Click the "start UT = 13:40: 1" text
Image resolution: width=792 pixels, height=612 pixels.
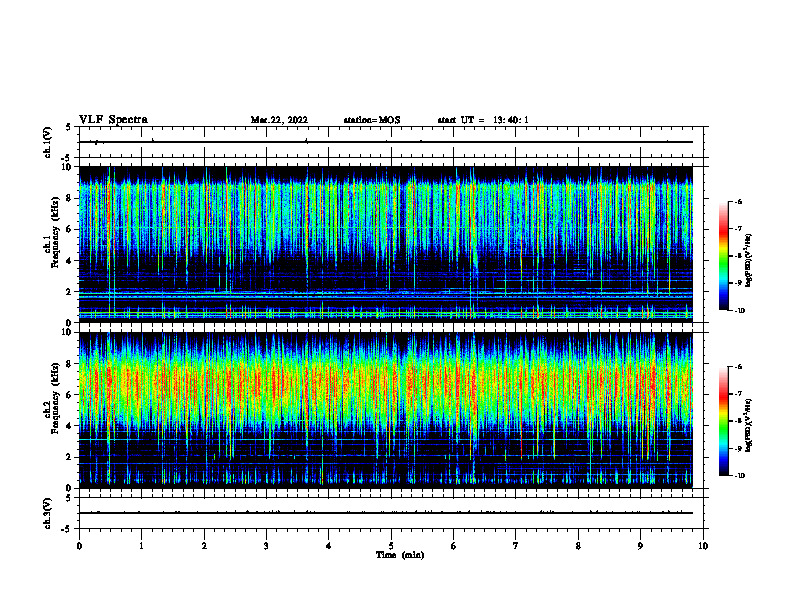(483, 120)
